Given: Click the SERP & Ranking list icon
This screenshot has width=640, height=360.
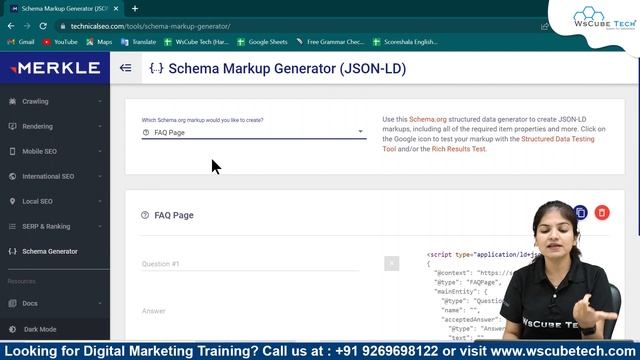Looking at the screenshot, I should pyautogui.click(x=12, y=227).
